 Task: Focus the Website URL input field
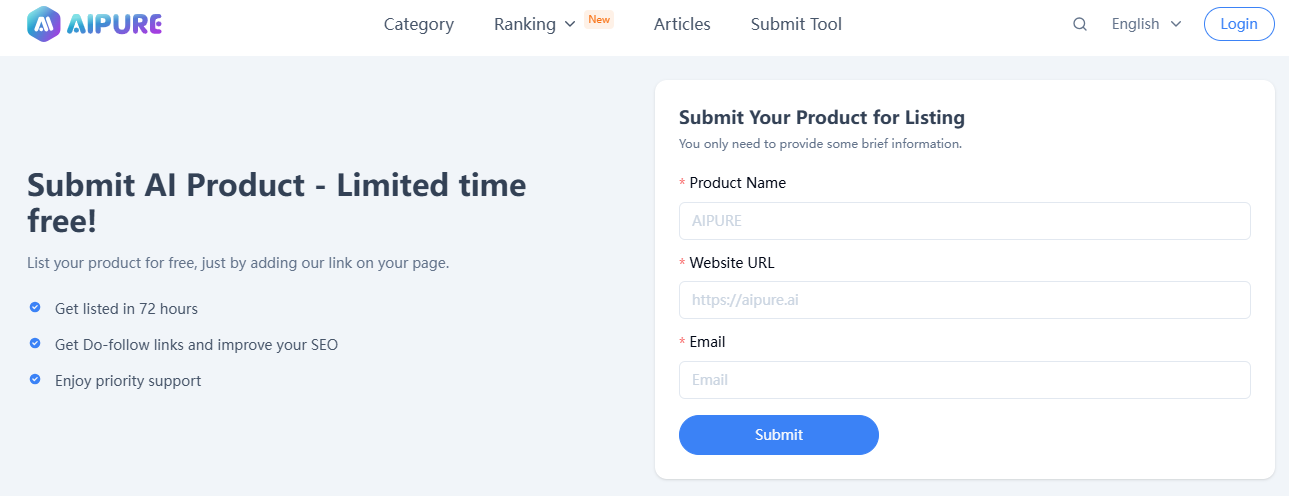coord(965,300)
